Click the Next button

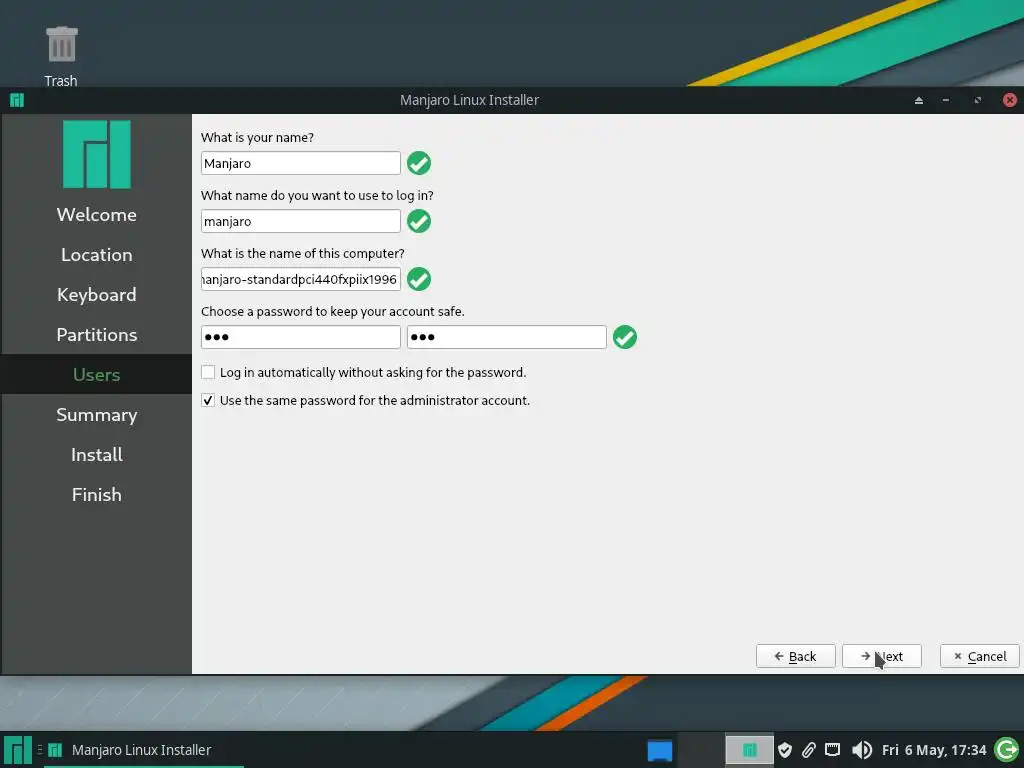882,656
